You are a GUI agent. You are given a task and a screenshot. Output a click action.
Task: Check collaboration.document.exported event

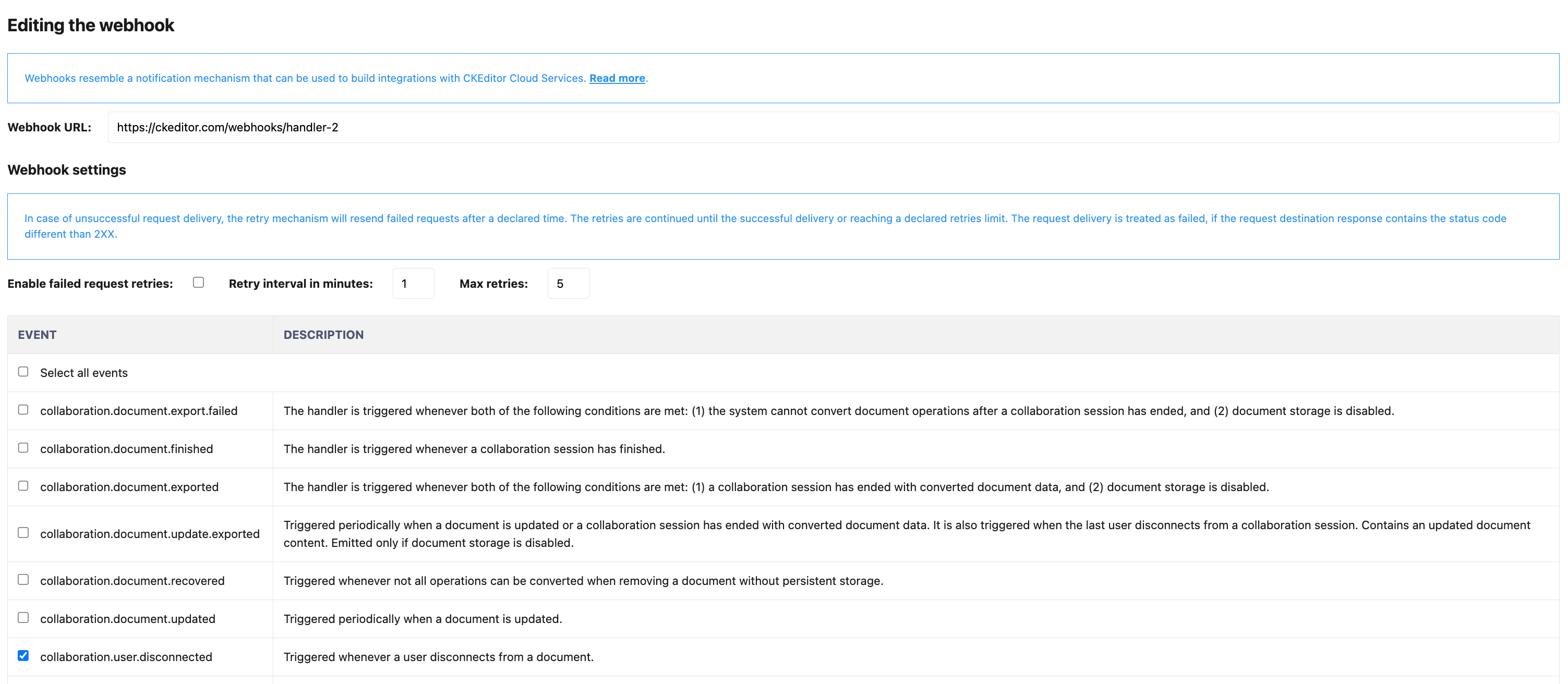pos(23,486)
